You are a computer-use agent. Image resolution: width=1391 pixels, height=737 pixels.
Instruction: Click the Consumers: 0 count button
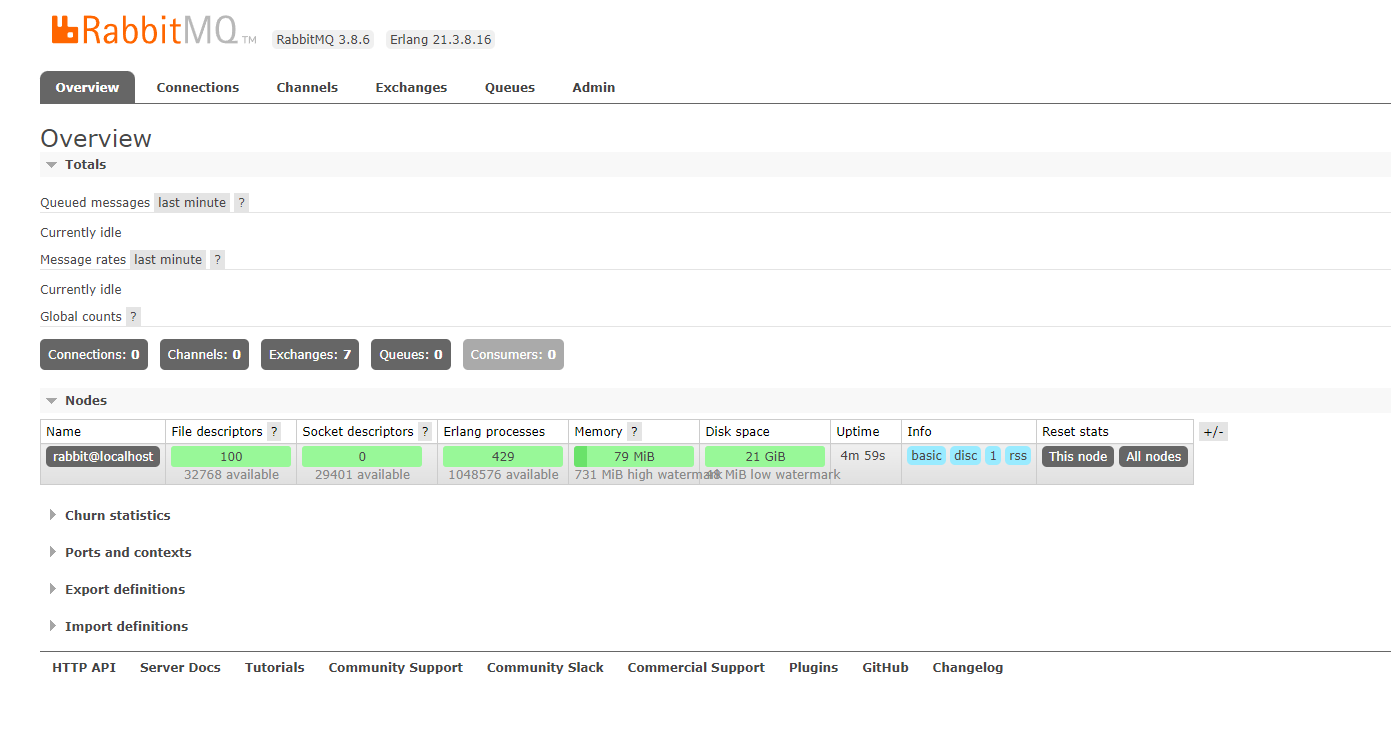(x=513, y=354)
